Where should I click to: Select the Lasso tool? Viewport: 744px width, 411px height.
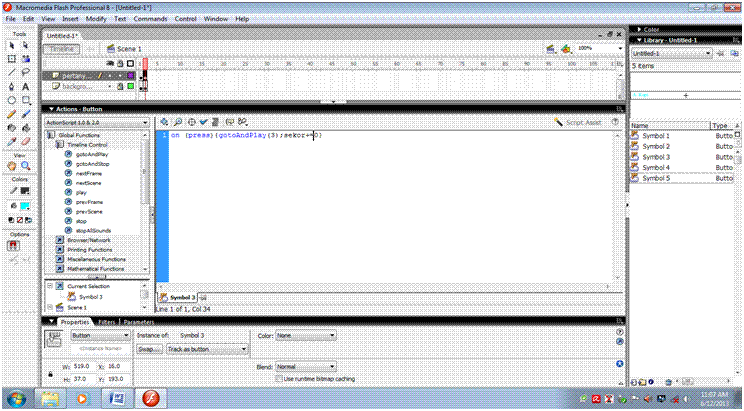(26, 73)
